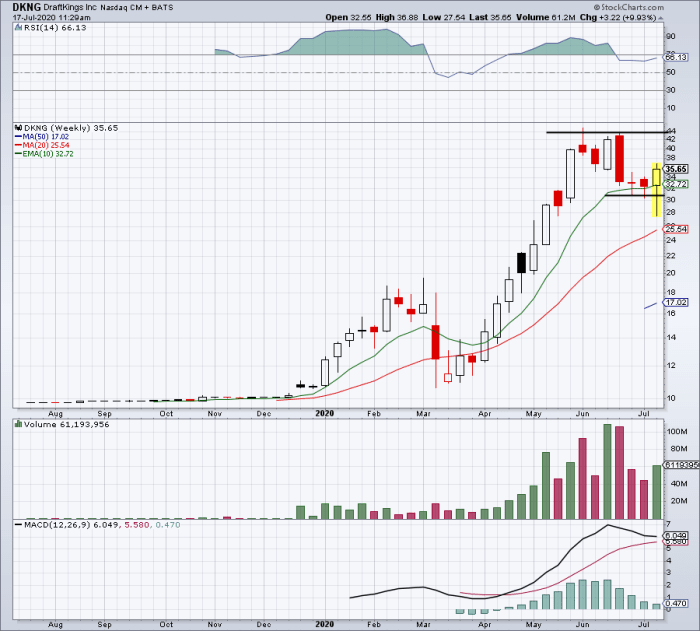Click the 17-Jul-2020 11:29am timestamp
Image resolution: width=700 pixels, height=631 pixels.
tap(51, 17)
